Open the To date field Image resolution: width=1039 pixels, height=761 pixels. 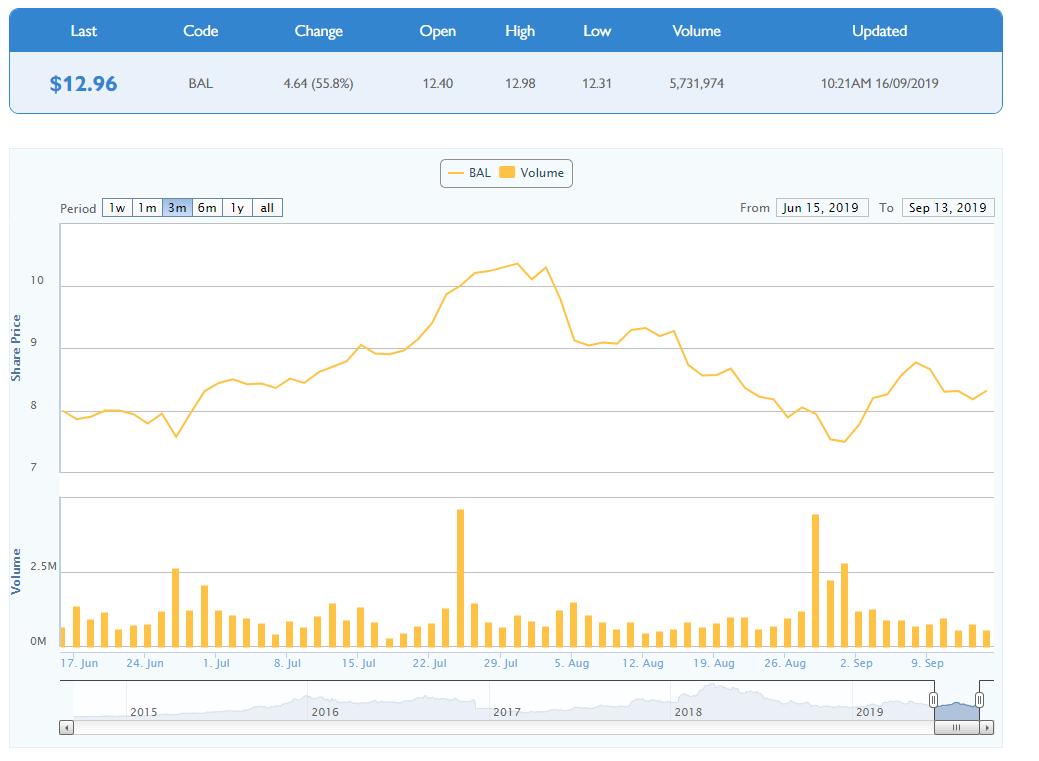[947, 208]
